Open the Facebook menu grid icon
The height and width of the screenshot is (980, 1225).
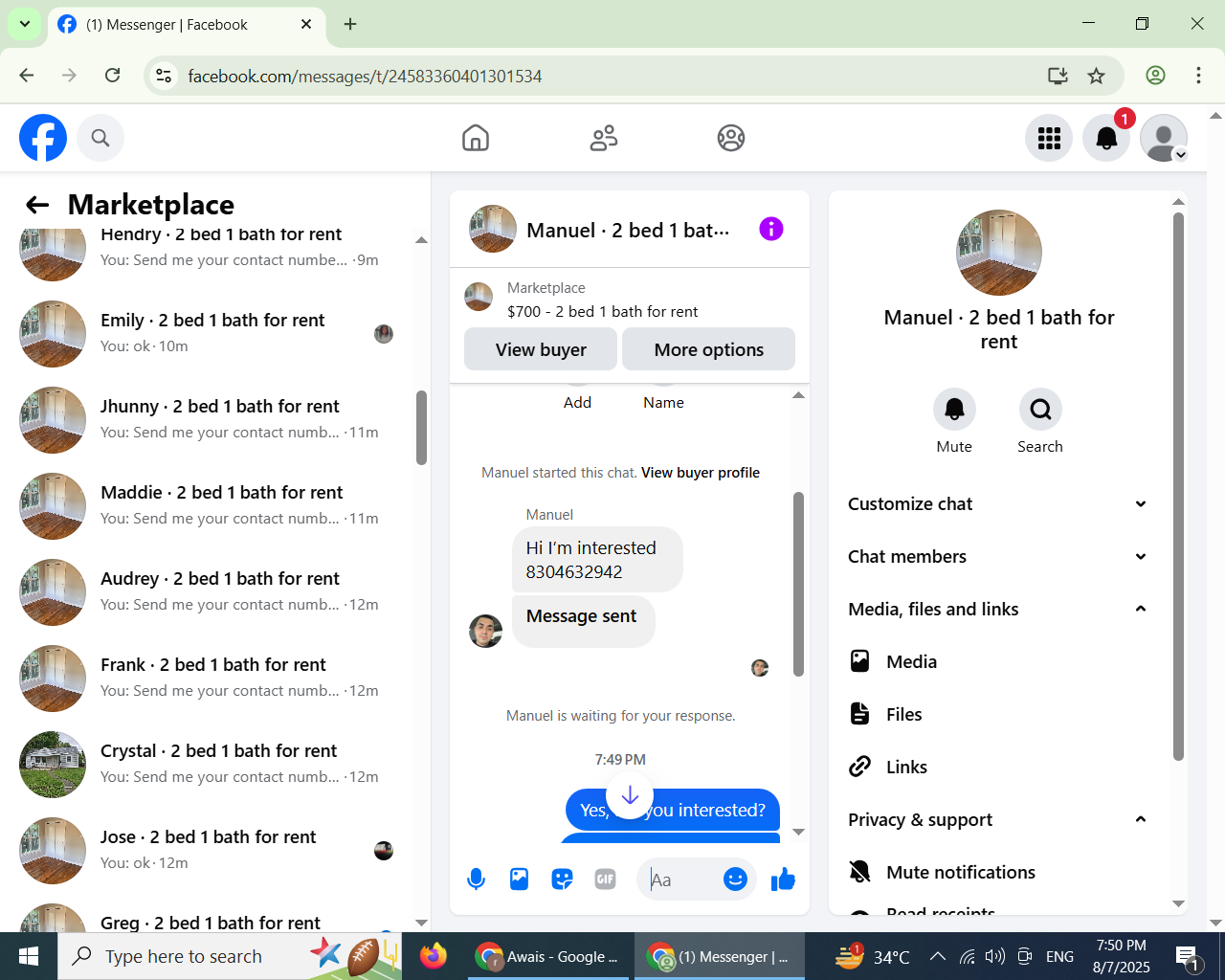click(1049, 138)
